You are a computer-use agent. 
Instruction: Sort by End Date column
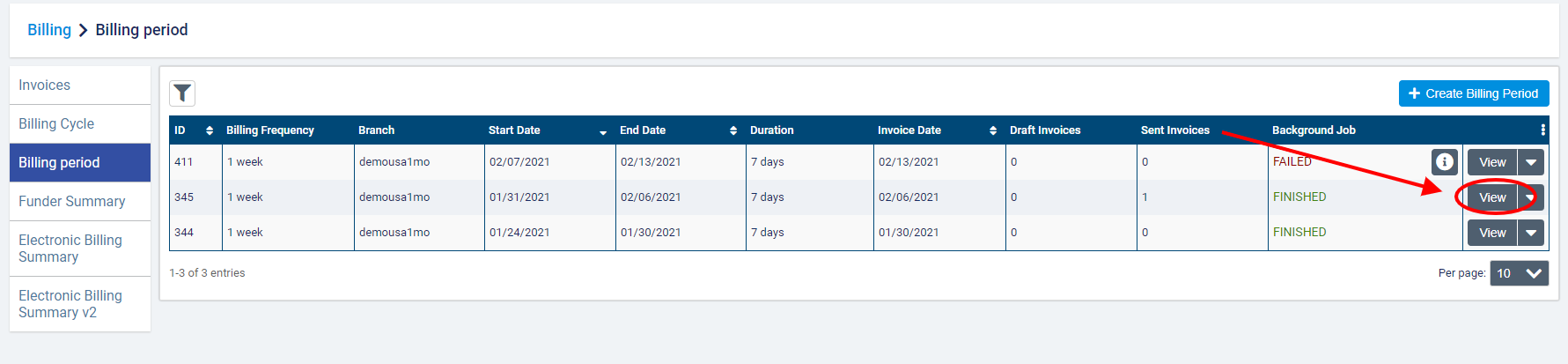[x=733, y=130]
